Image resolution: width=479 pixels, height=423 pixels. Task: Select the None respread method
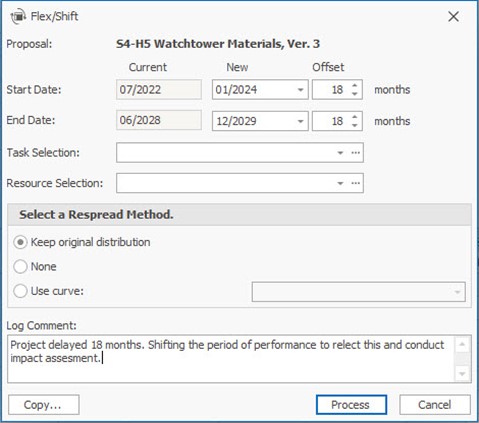click(20, 267)
